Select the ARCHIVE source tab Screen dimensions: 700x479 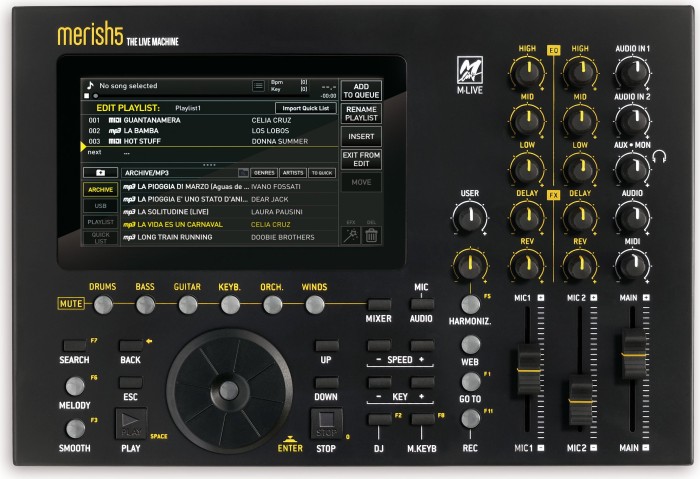100,189
